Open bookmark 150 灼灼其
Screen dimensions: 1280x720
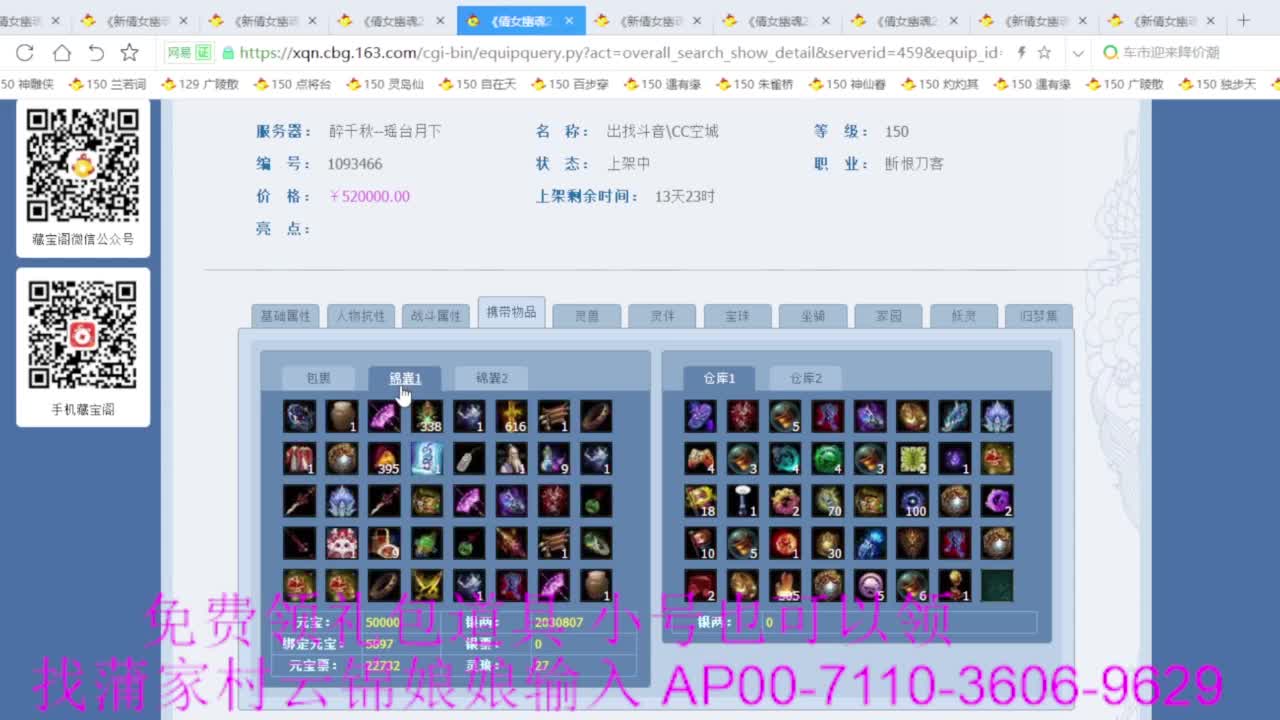coord(940,85)
